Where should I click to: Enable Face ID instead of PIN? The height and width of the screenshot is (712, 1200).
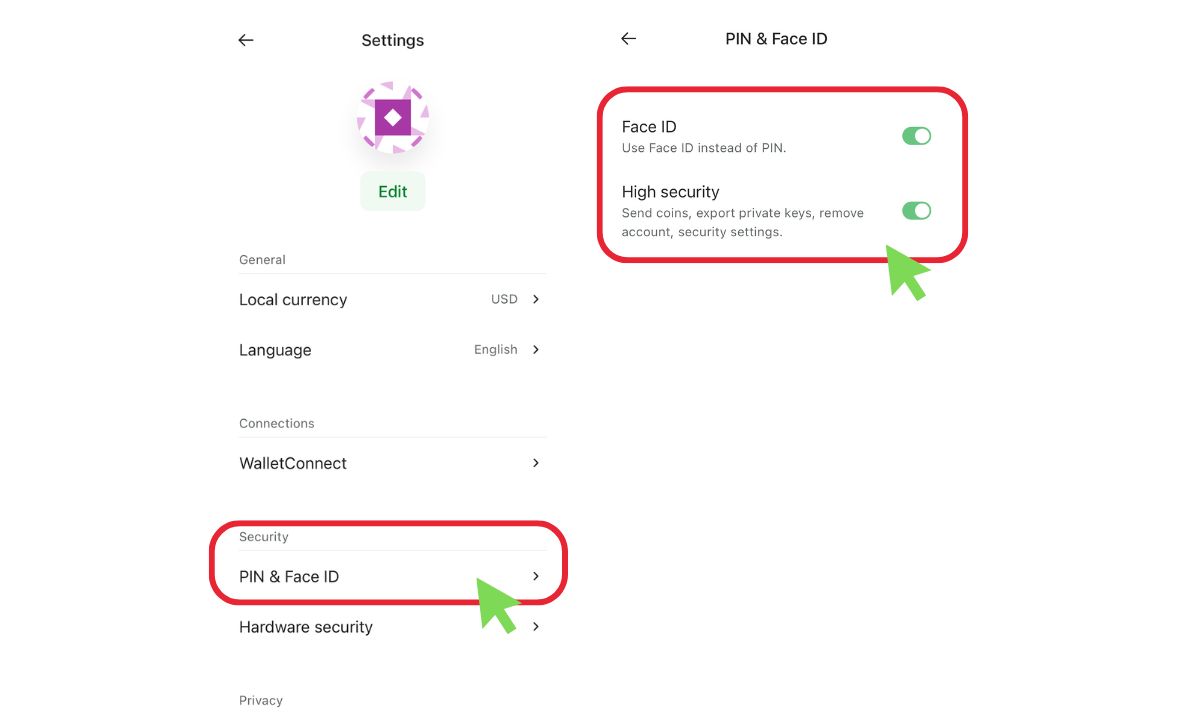[x=916, y=135]
